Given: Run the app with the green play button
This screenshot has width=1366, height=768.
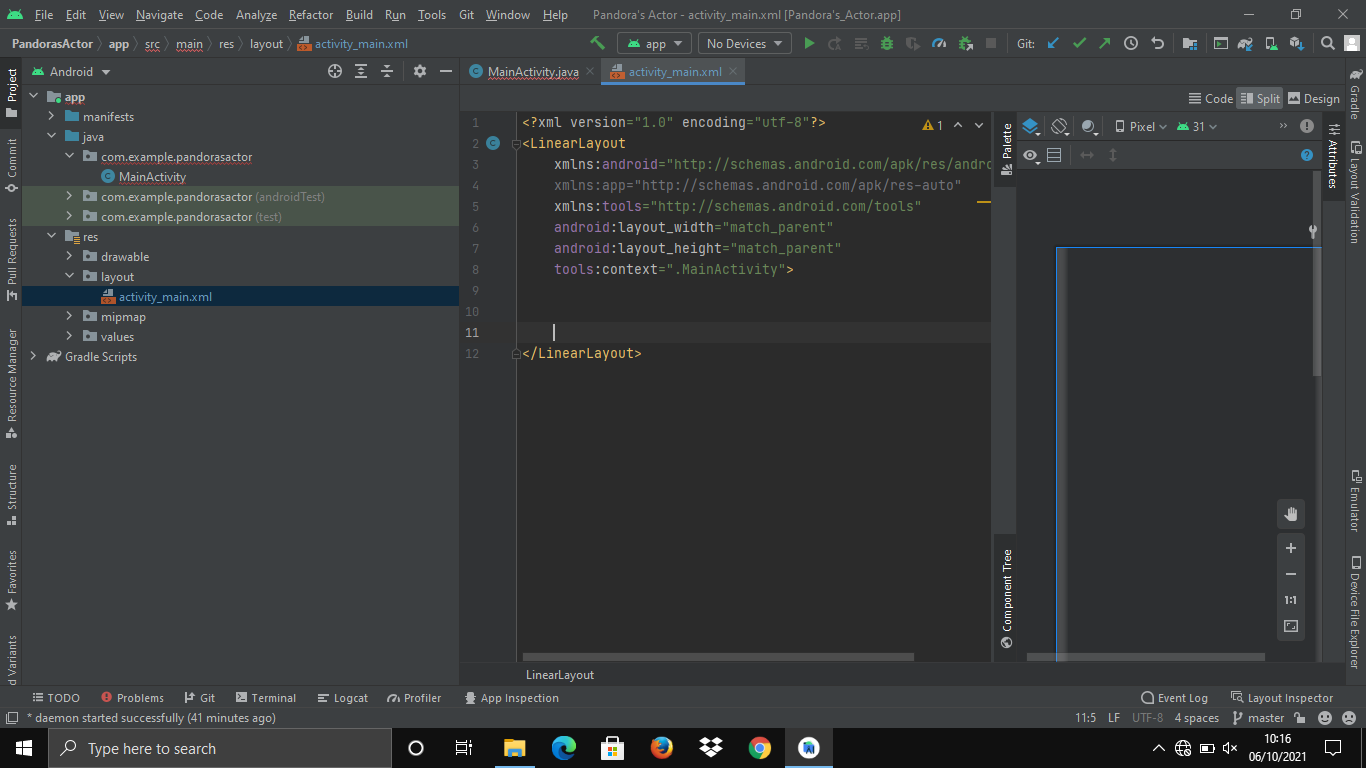Looking at the screenshot, I should [x=809, y=44].
